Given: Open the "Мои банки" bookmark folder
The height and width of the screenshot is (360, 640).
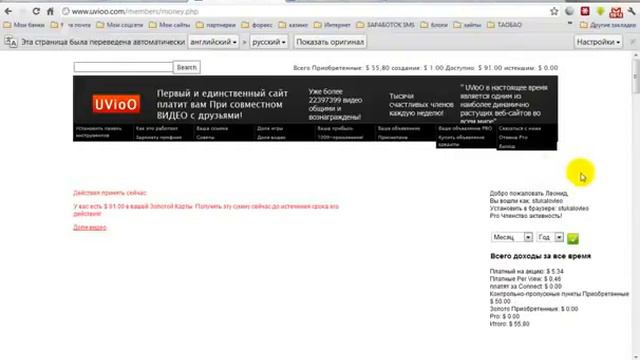Looking at the screenshot, I should [x=24, y=25].
